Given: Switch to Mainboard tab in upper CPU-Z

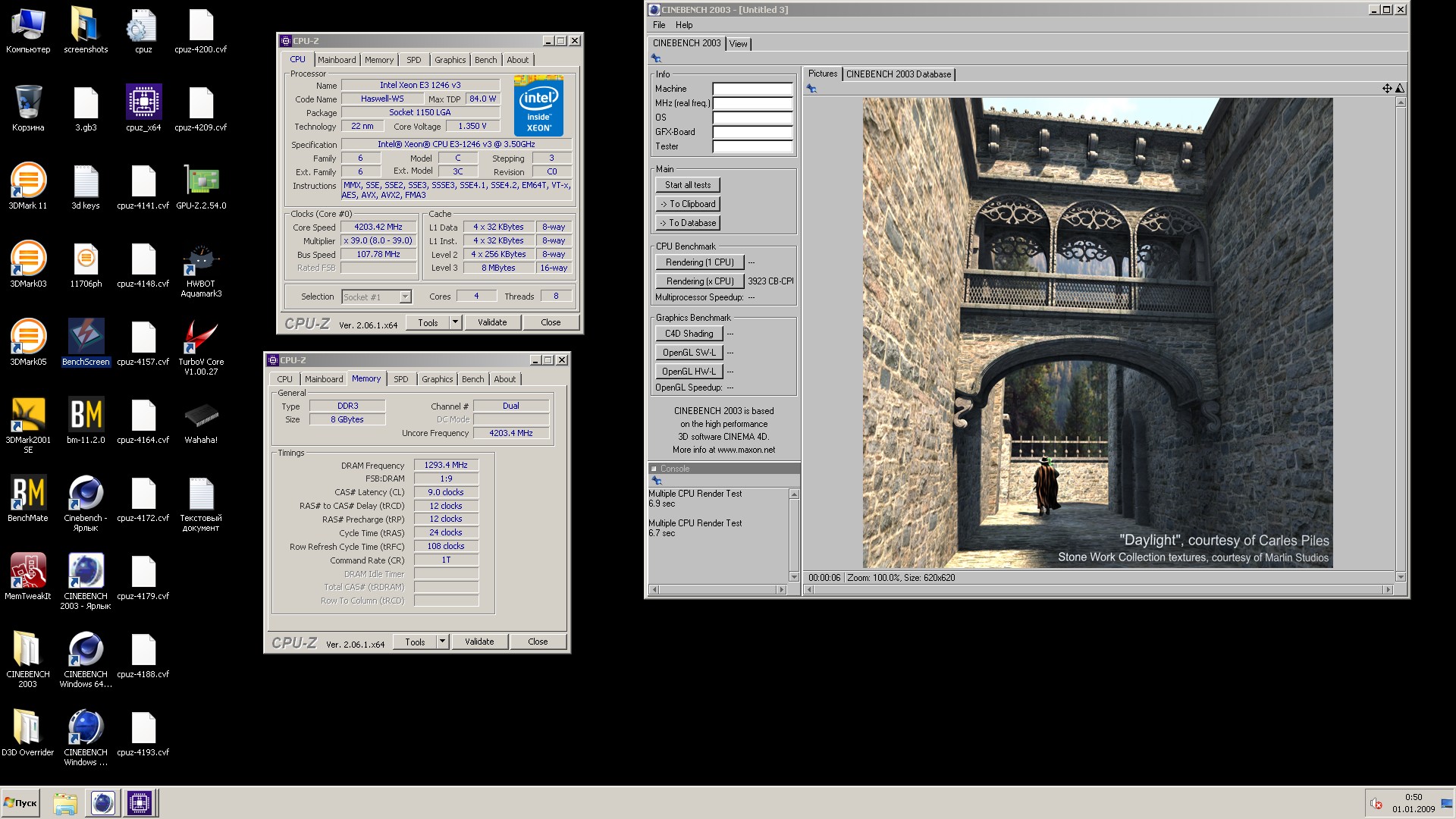Looking at the screenshot, I should click(337, 60).
